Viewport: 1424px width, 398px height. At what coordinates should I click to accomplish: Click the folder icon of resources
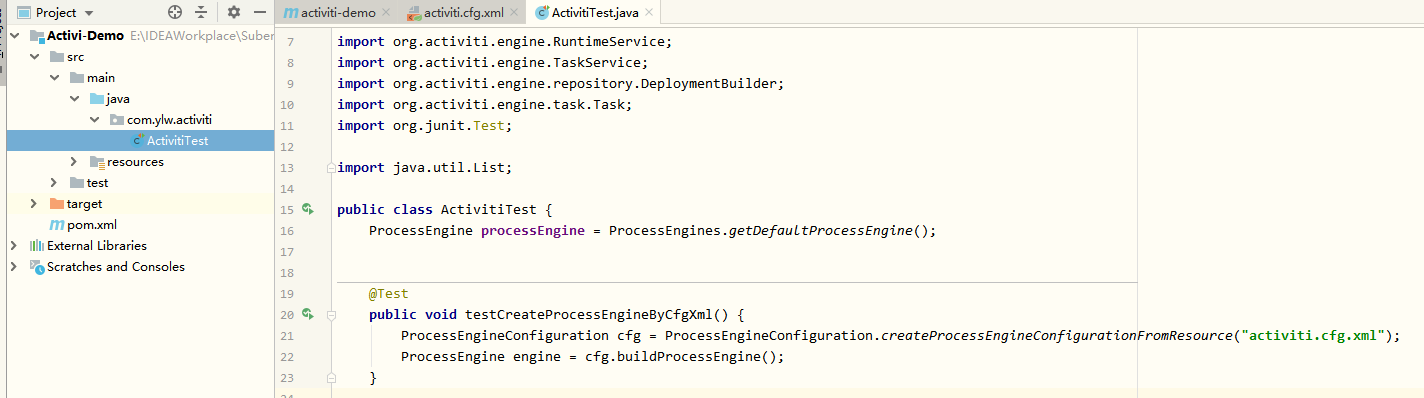tap(96, 162)
